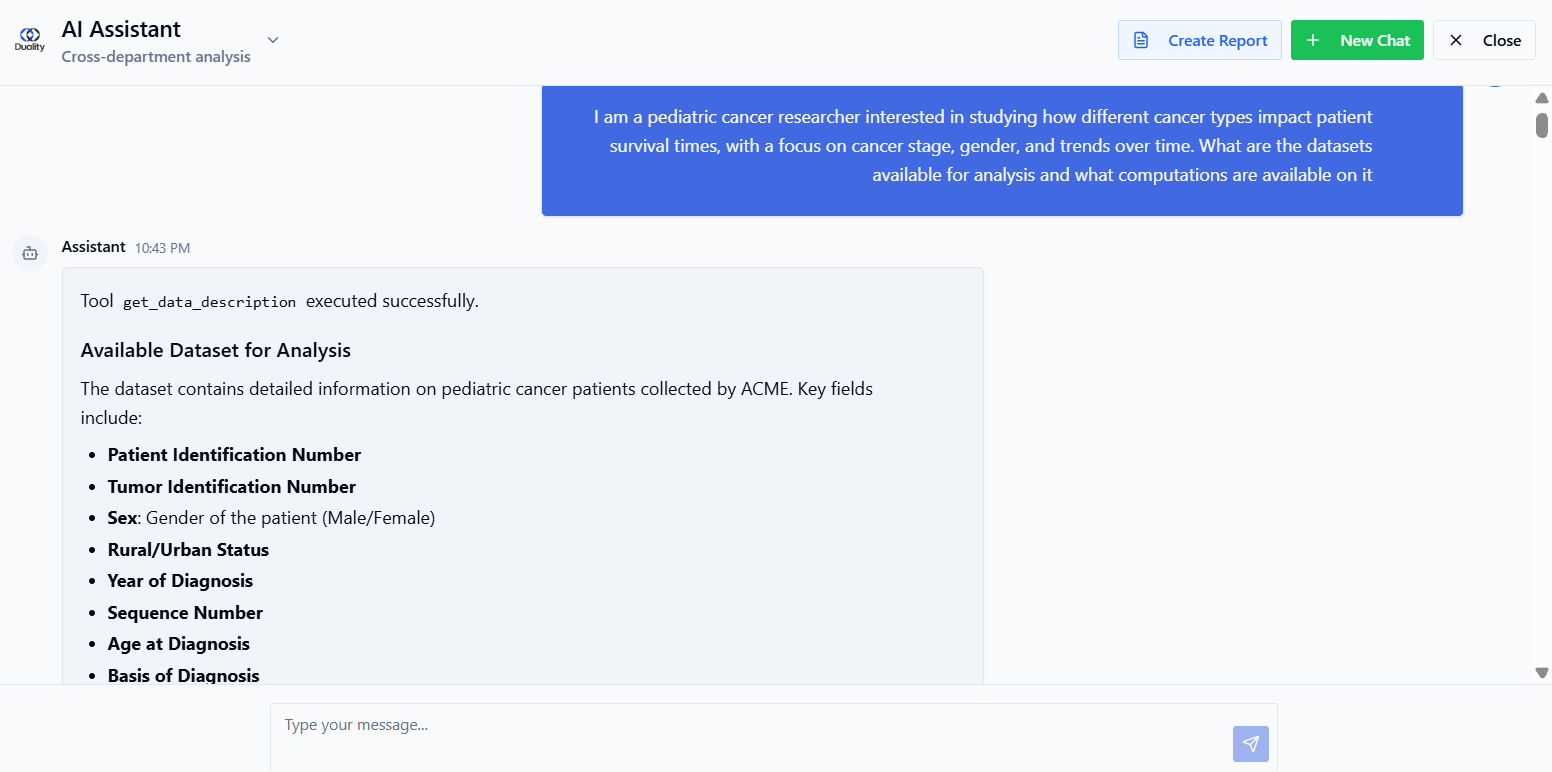Click the Duality logo icon
This screenshot has height=772, width=1552.
30,40
